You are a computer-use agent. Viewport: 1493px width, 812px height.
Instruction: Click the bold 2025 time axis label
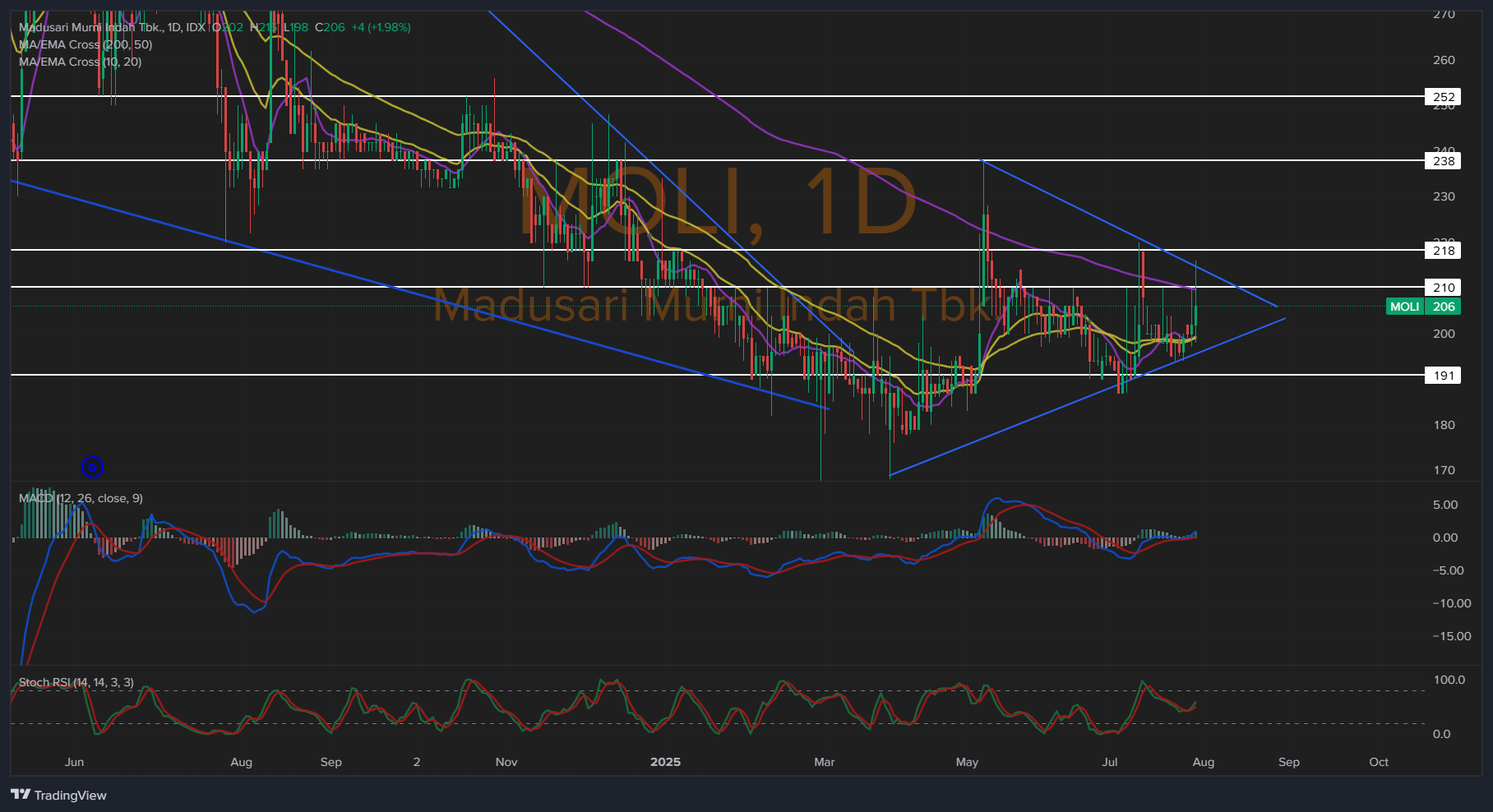click(x=665, y=762)
